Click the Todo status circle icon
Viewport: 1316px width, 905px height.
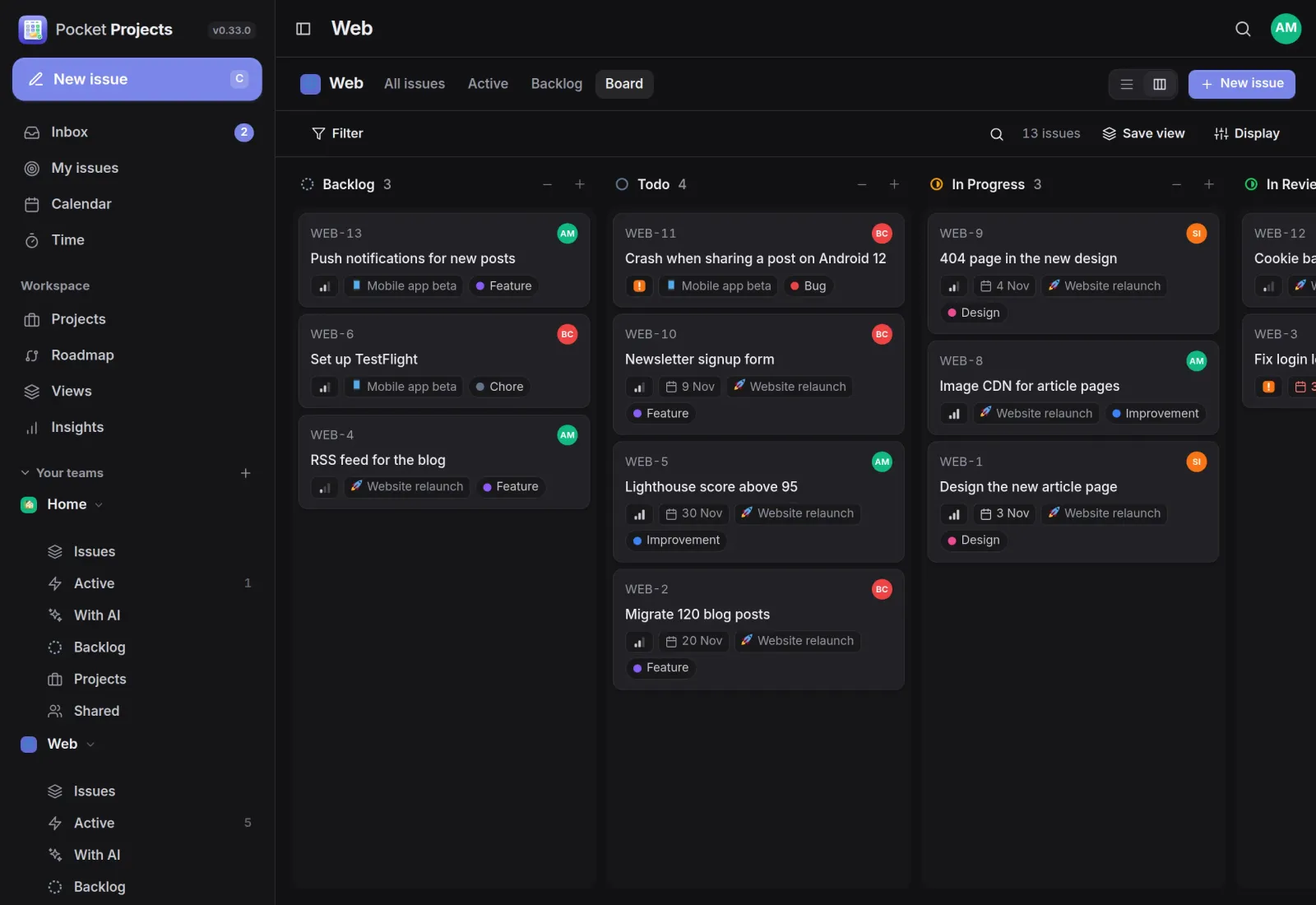[x=622, y=184]
